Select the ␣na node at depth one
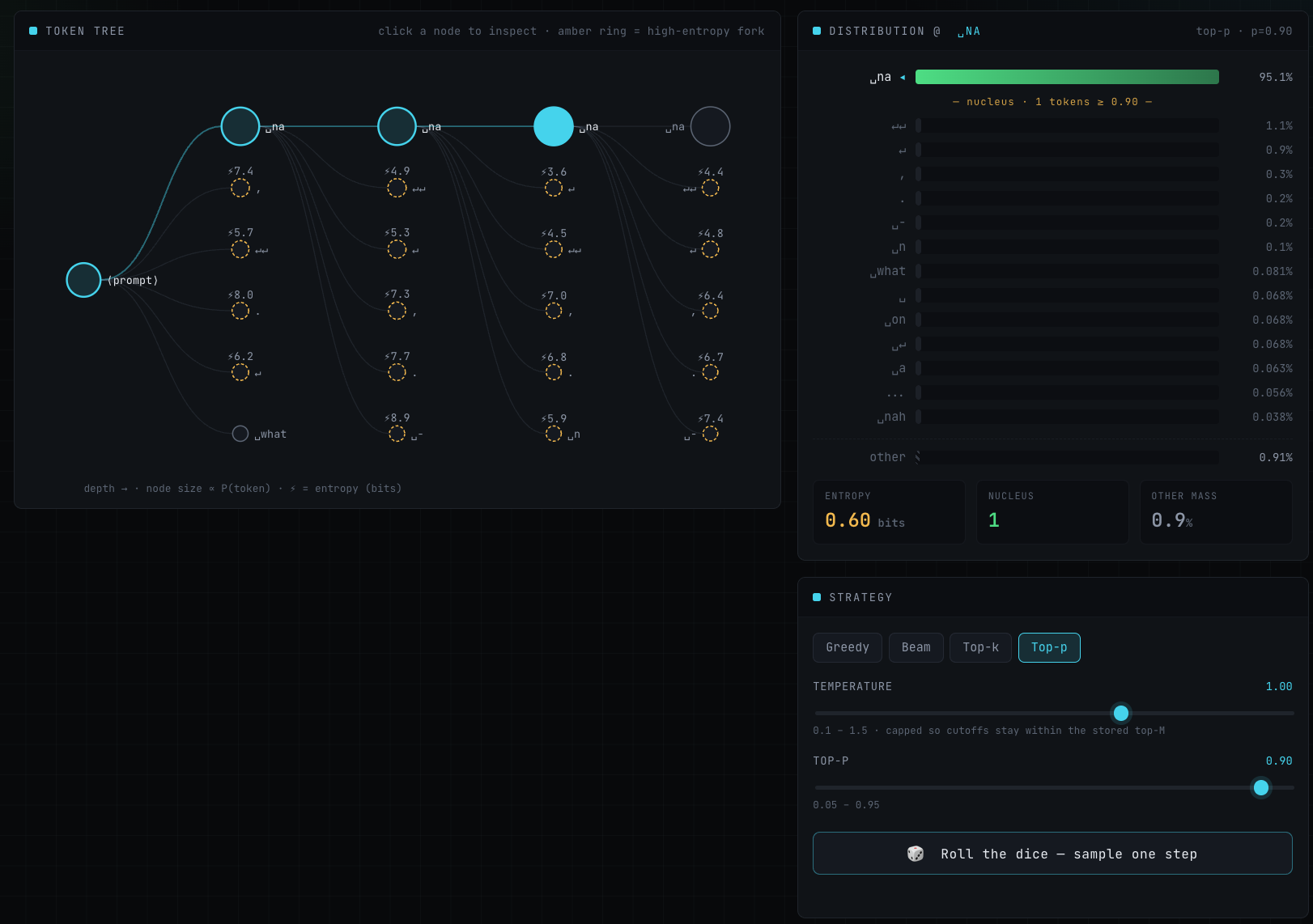 pos(240,126)
